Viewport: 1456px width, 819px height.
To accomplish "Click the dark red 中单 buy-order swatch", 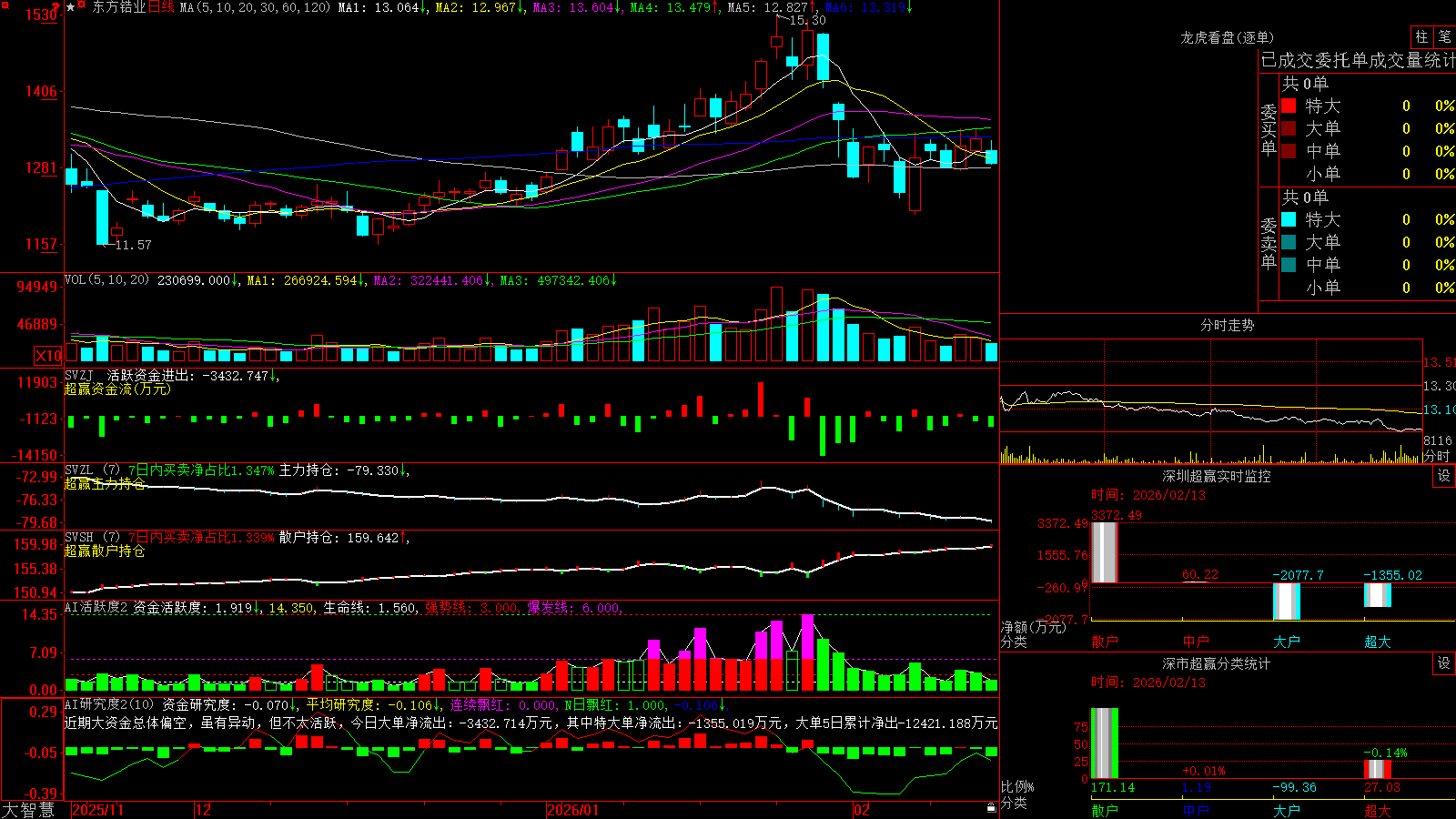I will 1289,151.
